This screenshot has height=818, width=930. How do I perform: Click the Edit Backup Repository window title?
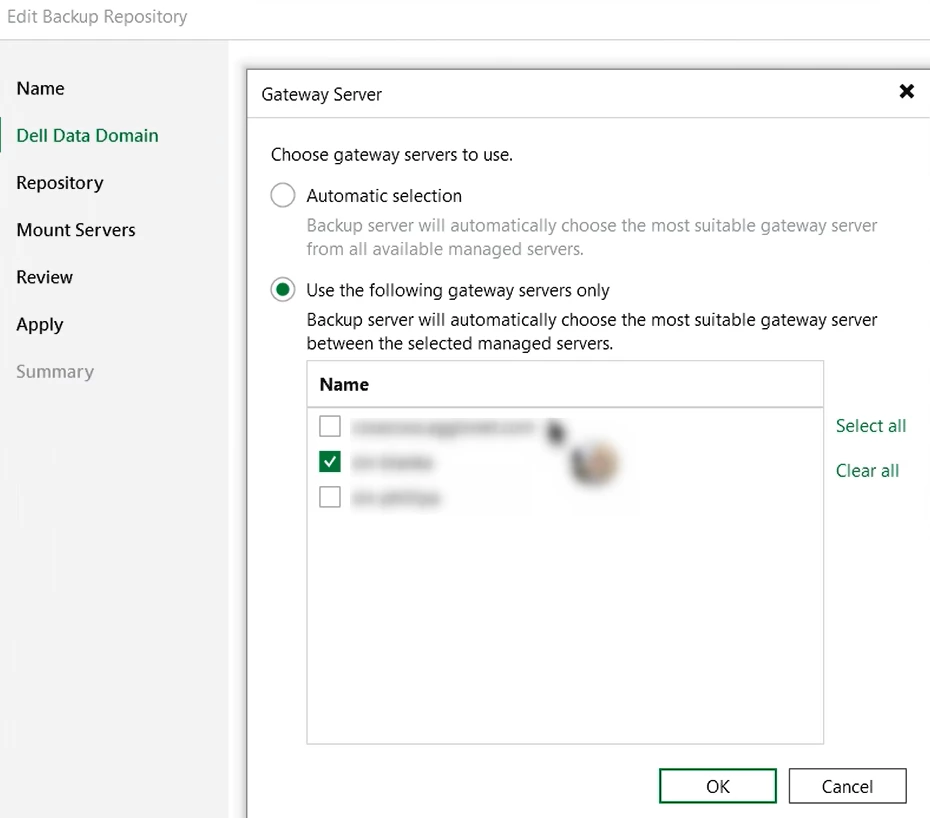pyautogui.click(x=97, y=17)
